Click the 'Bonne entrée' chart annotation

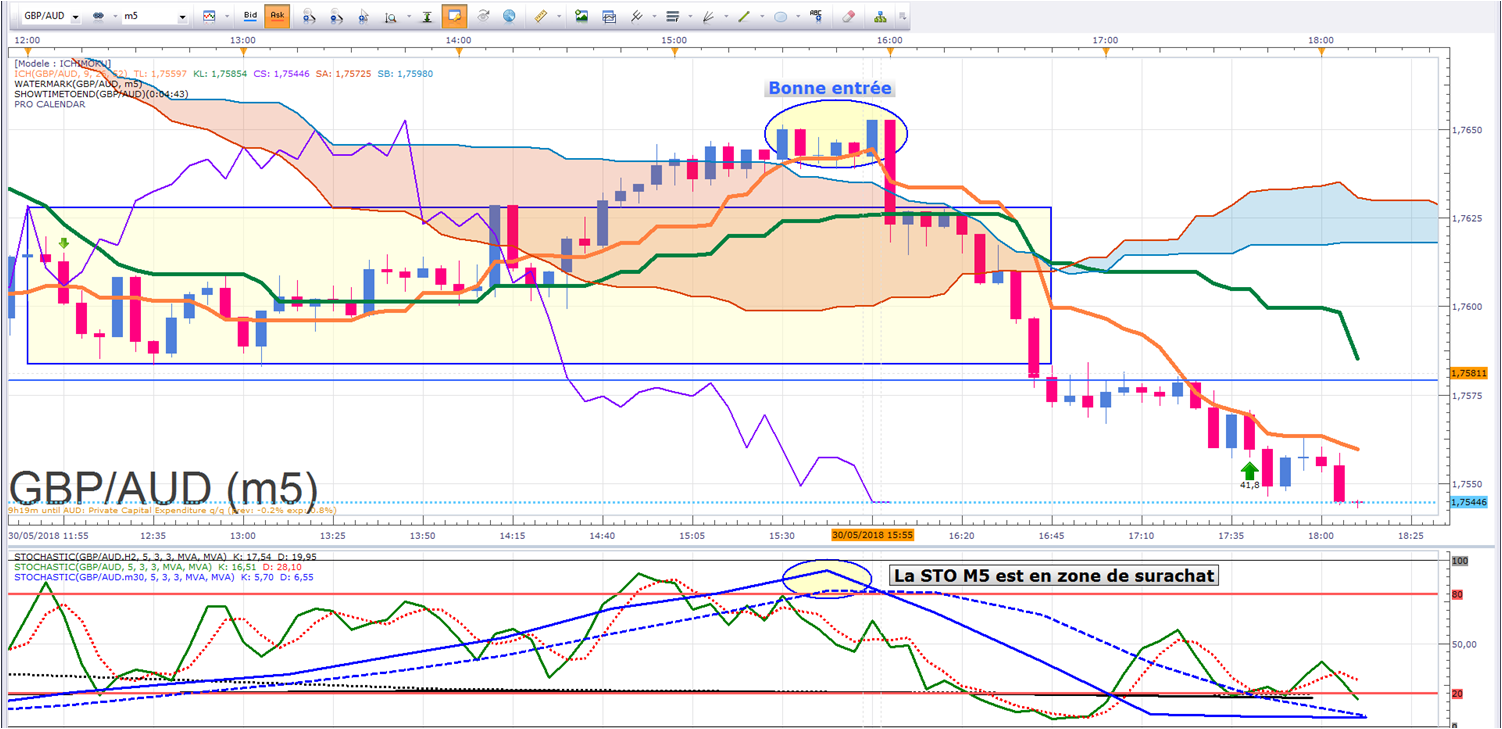(830, 88)
